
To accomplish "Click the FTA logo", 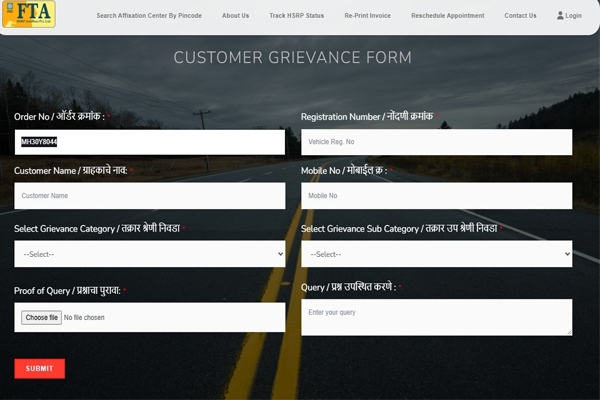I will click(x=29, y=14).
